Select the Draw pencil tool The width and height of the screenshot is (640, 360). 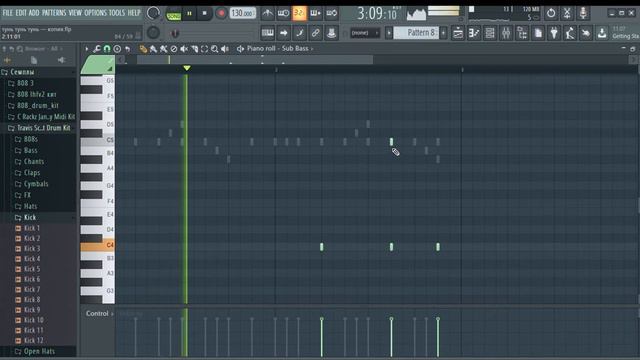pos(143,49)
